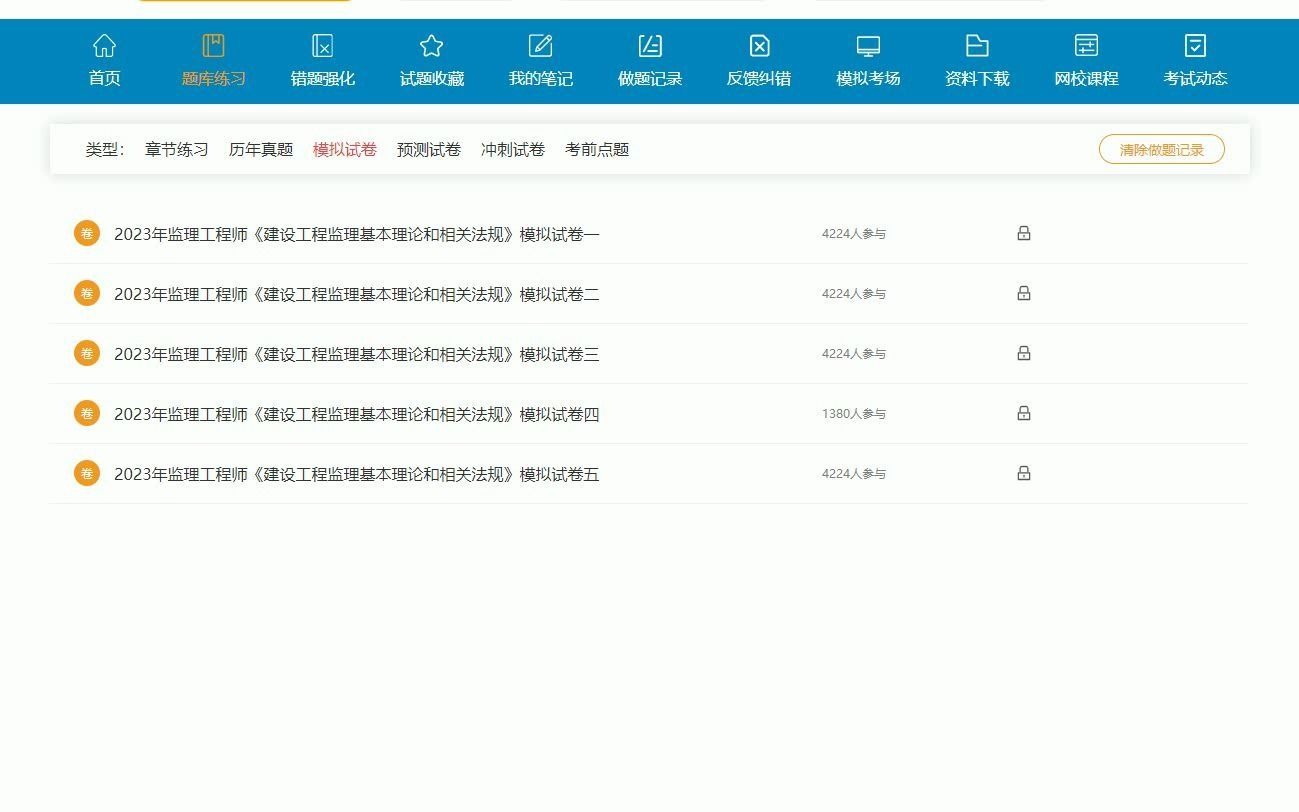
Task: Click the orange 卷 badge of 模拟试卷三
Action: tap(87, 353)
